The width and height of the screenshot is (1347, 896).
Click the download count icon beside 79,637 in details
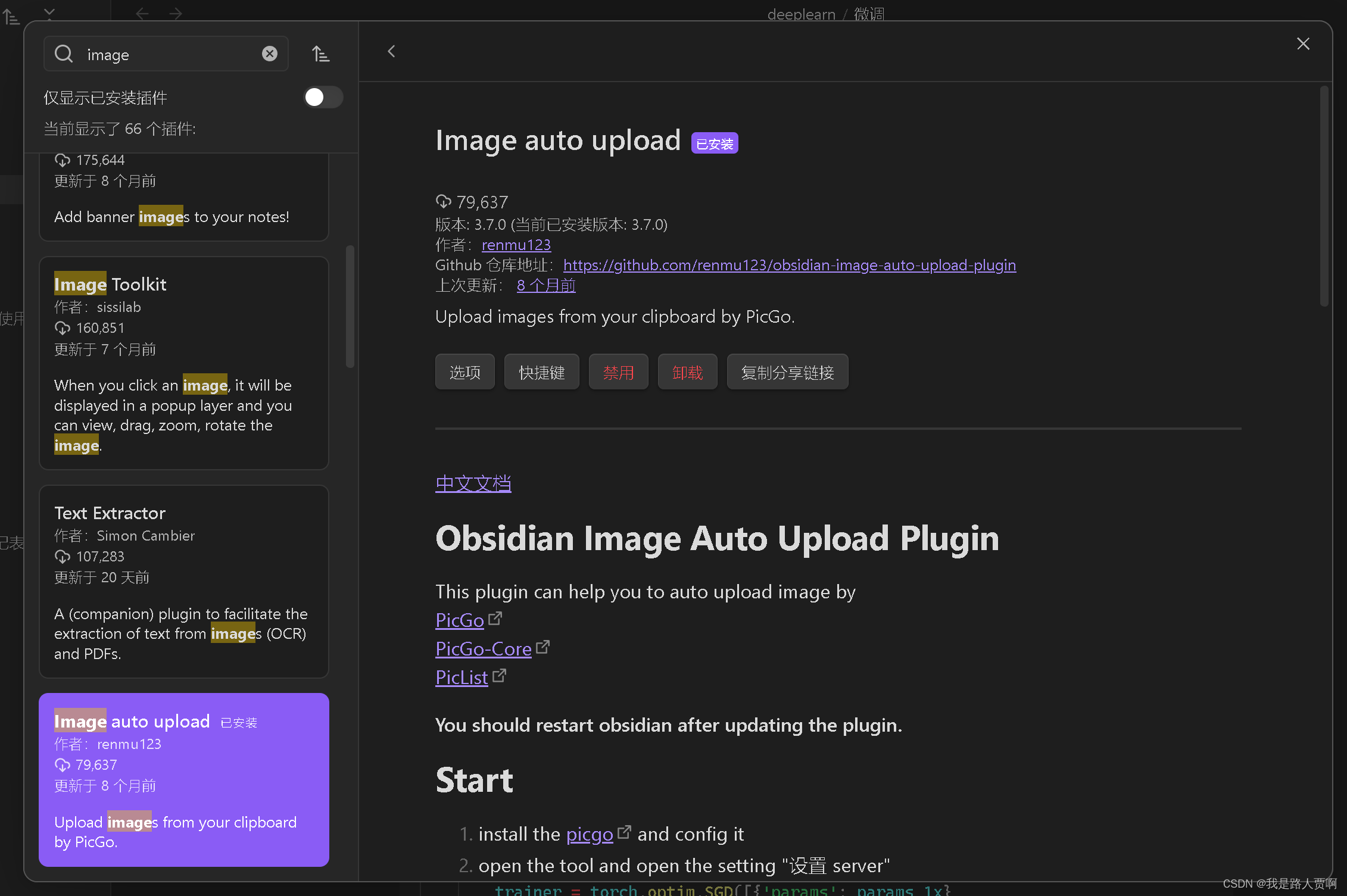coord(444,202)
